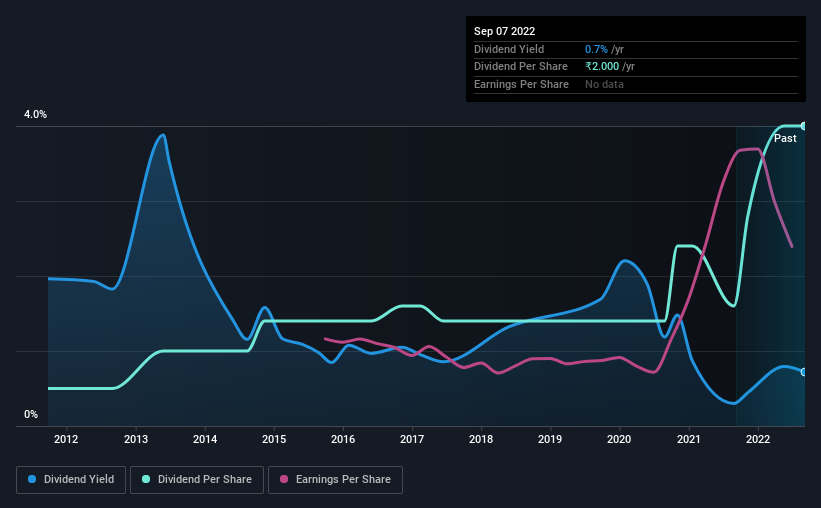This screenshot has width=821, height=508.
Task: Select the Dividend Yield end point marker
Action: 804,372
